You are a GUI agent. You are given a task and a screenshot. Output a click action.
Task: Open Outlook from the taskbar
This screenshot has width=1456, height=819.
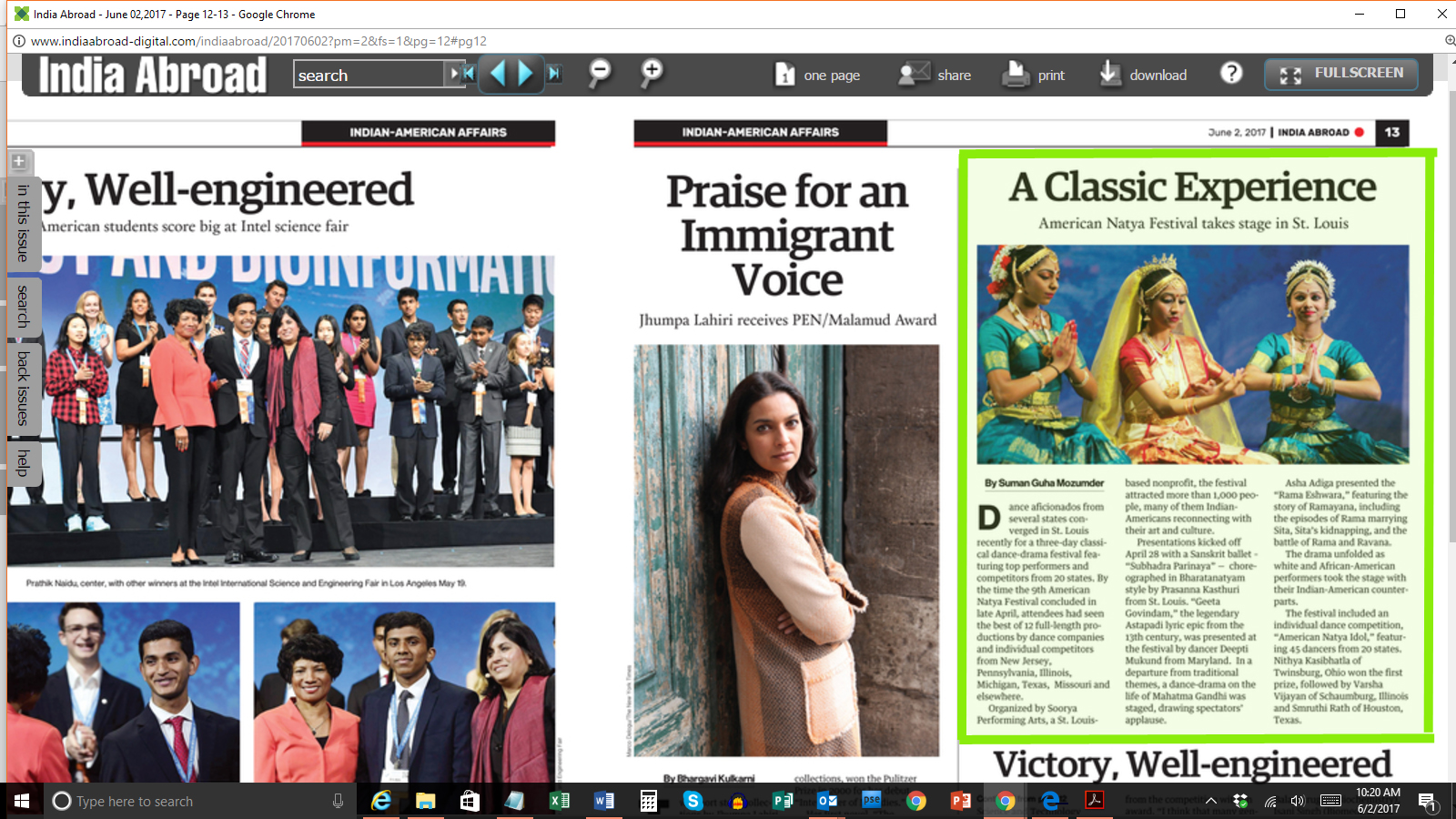click(x=826, y=801)
